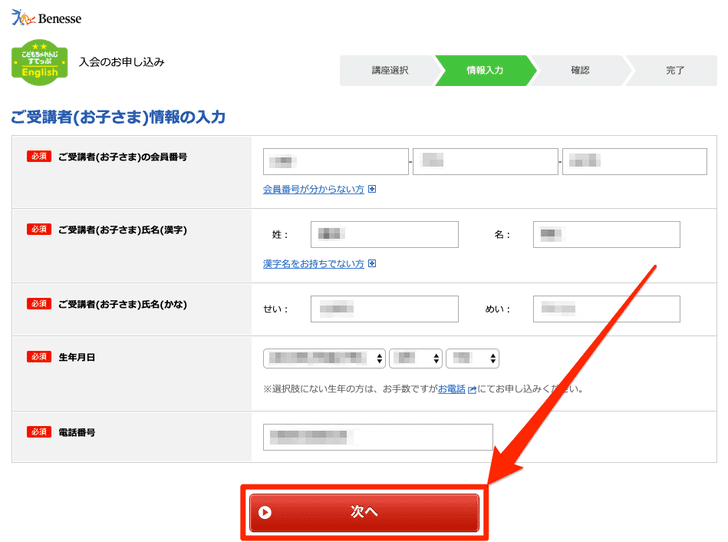Viewport: 728px width, 542px height.
Task: Click the 次へ button
Action: [x=364, y=512]
